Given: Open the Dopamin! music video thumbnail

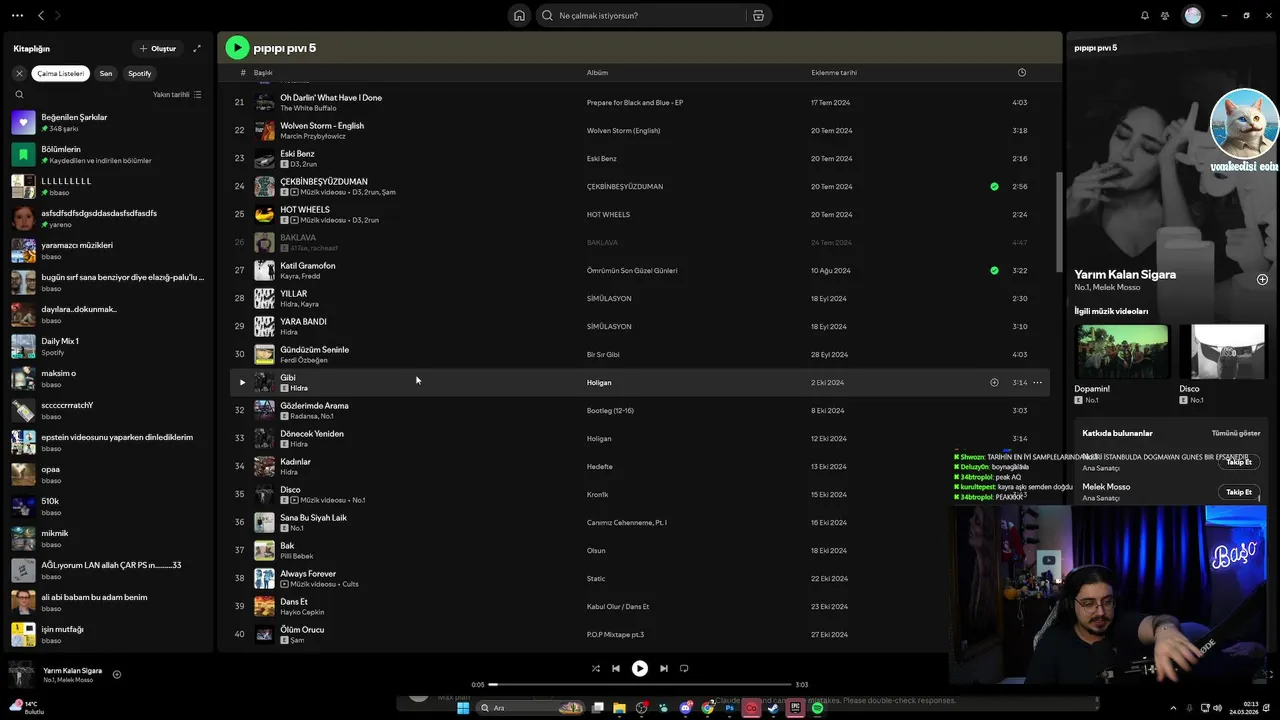Looking at the screenshot, I should (x=1121, y=351).
